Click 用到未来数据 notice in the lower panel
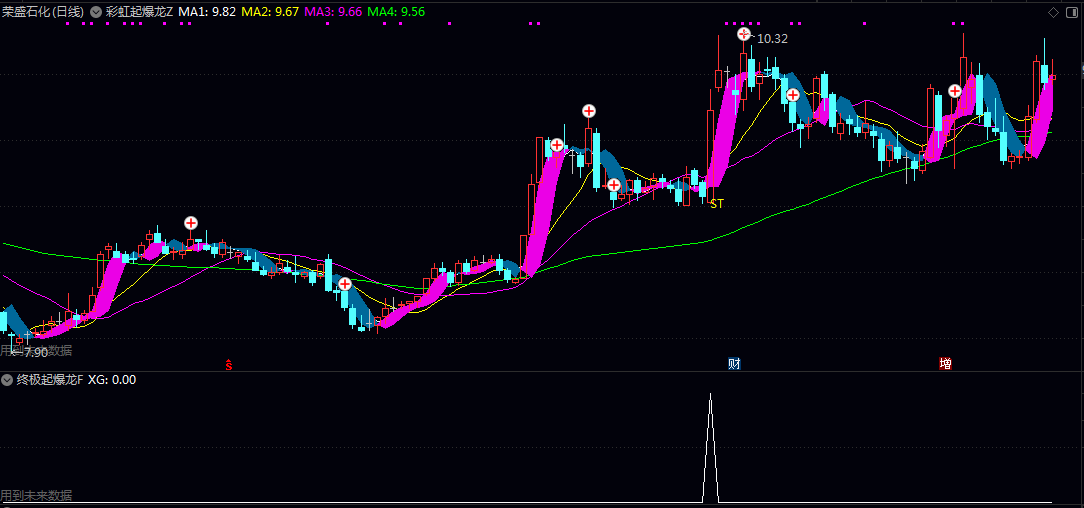The image size is (1084, 508). [x=36, y=495]
